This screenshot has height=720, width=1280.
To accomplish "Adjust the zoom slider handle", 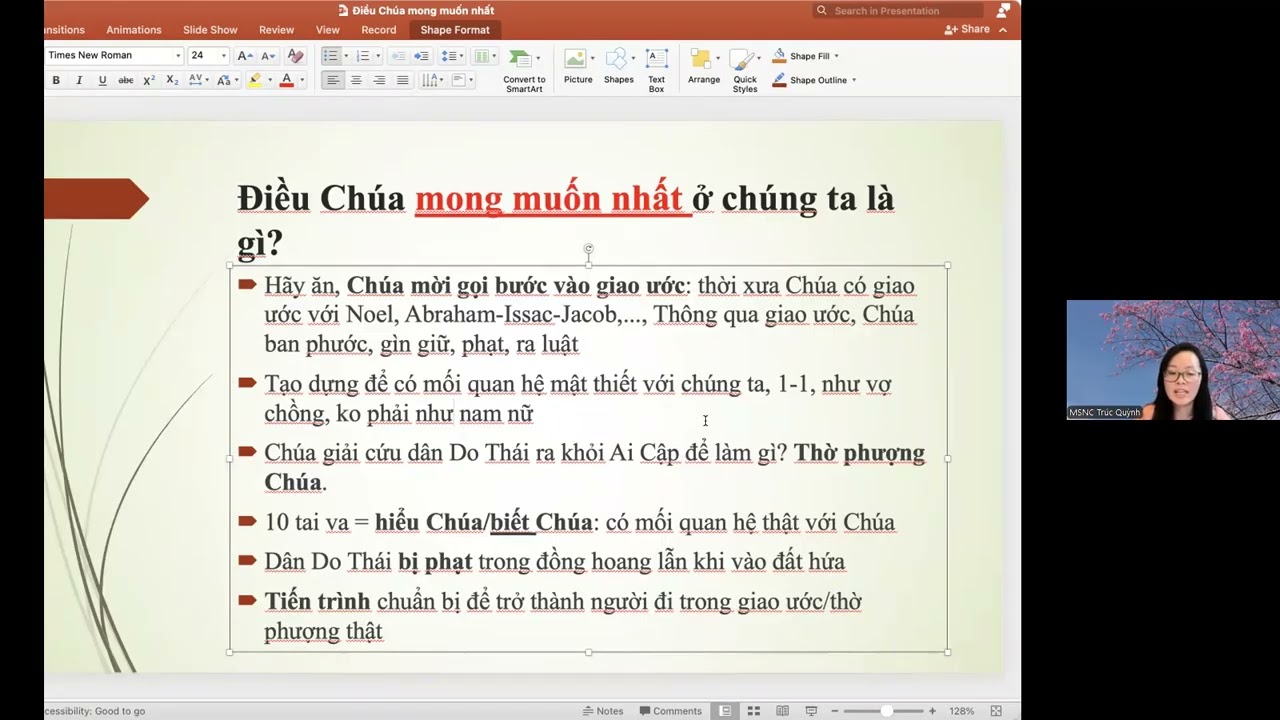I will (886, 711).
